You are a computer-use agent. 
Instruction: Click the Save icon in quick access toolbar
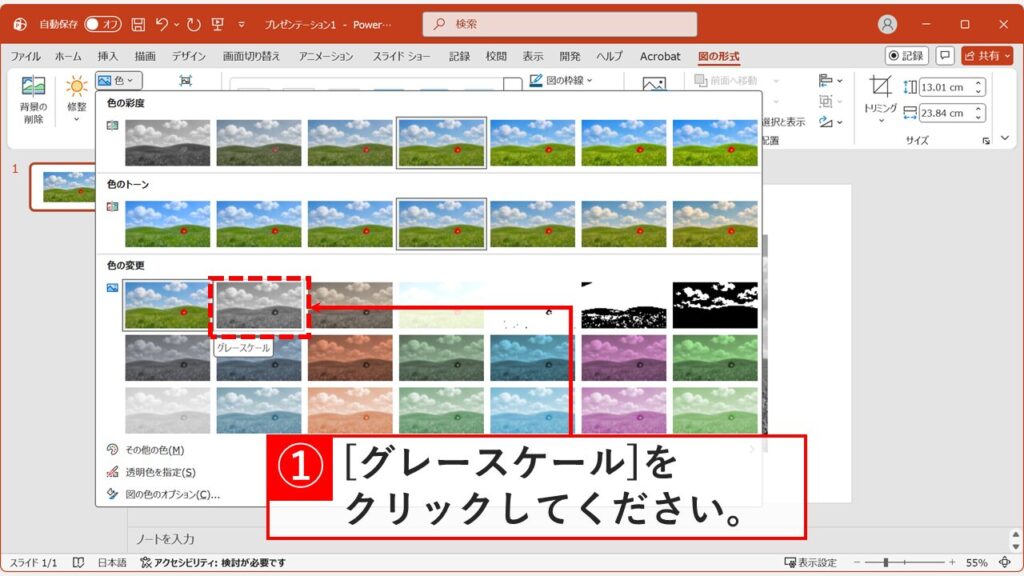(x=140, y=22)
